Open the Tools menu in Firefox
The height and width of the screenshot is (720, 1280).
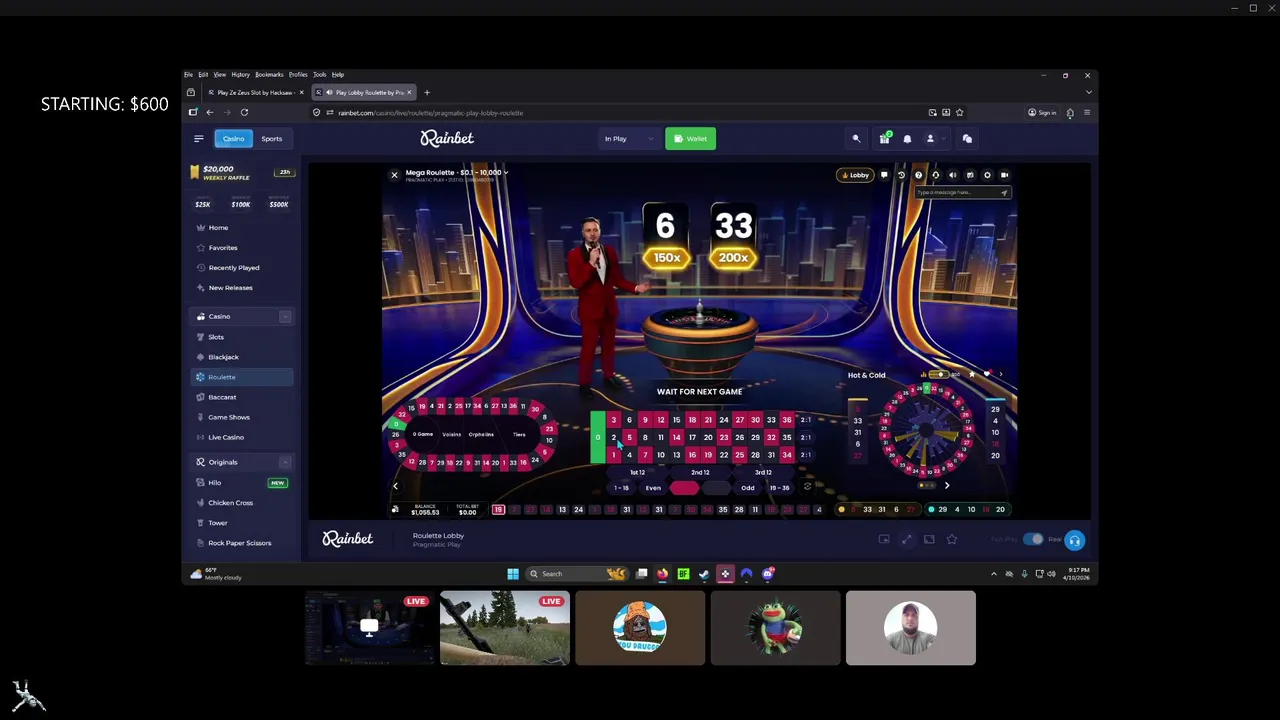click(x=319, y=75)
